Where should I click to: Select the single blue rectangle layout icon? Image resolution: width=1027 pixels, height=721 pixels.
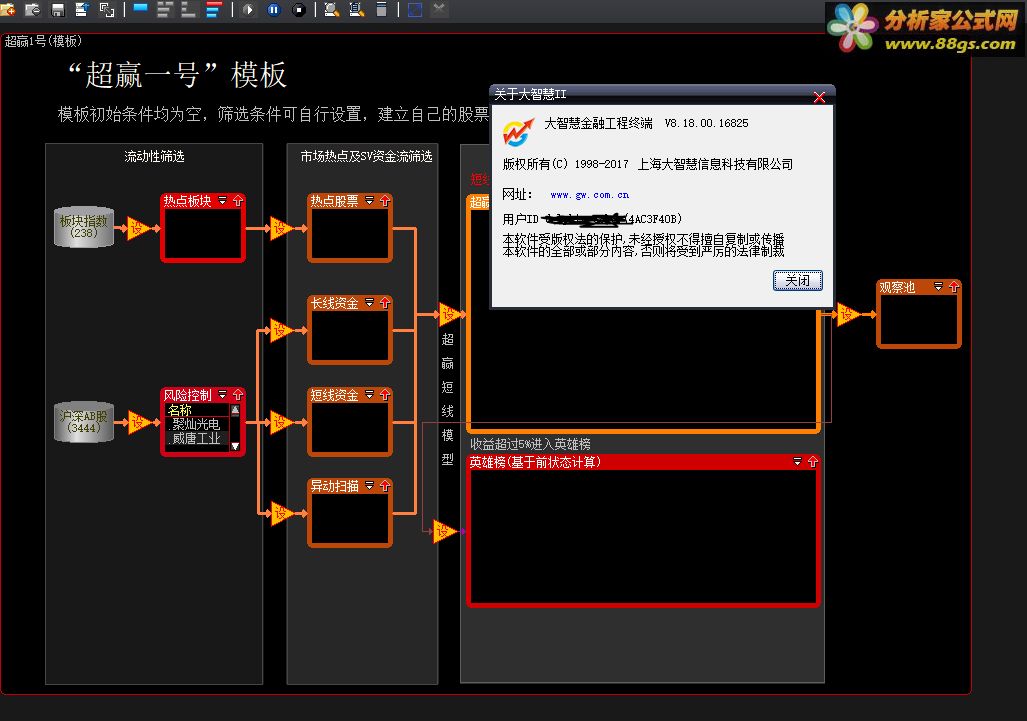pos(140,8)
